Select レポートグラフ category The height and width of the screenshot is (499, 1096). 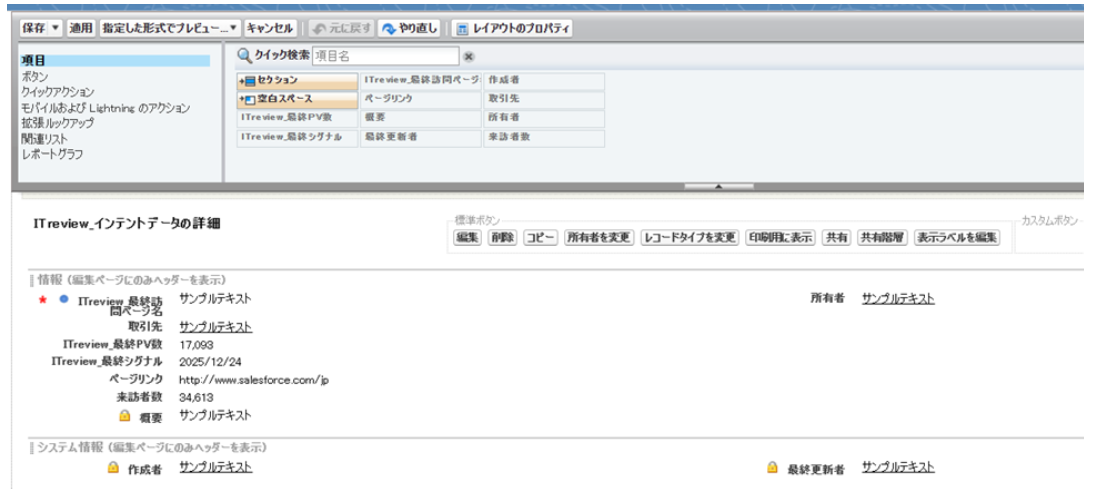click(52, 154)
